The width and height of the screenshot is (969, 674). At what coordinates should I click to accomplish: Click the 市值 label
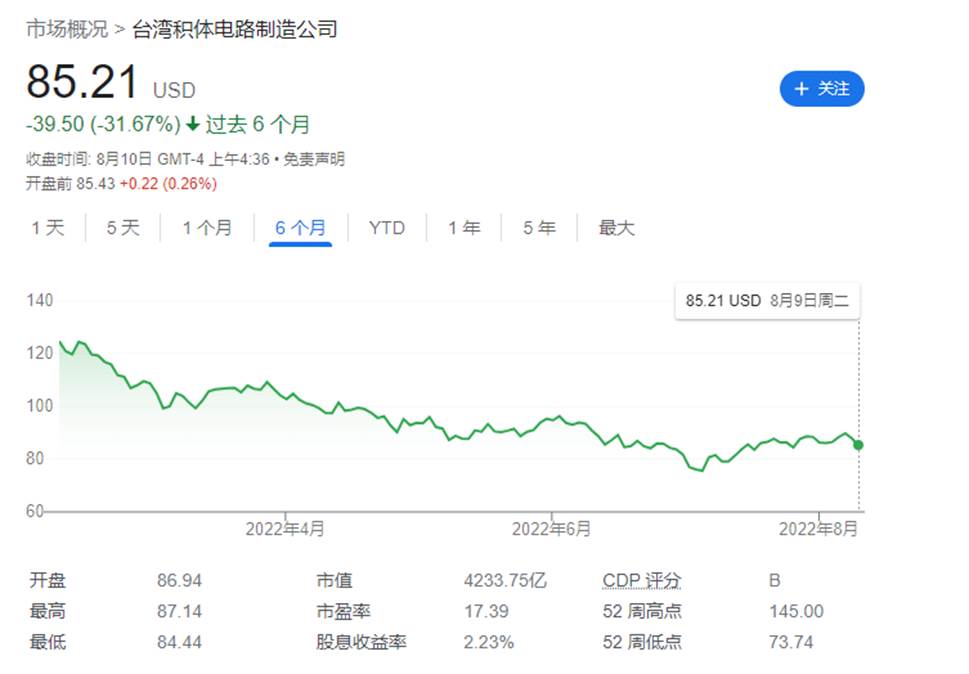point(334,581)
